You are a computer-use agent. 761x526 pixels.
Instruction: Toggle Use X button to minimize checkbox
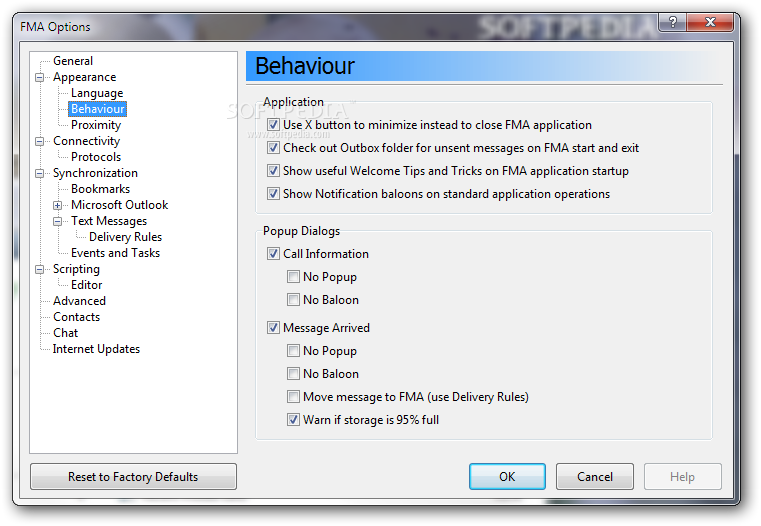click(273, 125)
